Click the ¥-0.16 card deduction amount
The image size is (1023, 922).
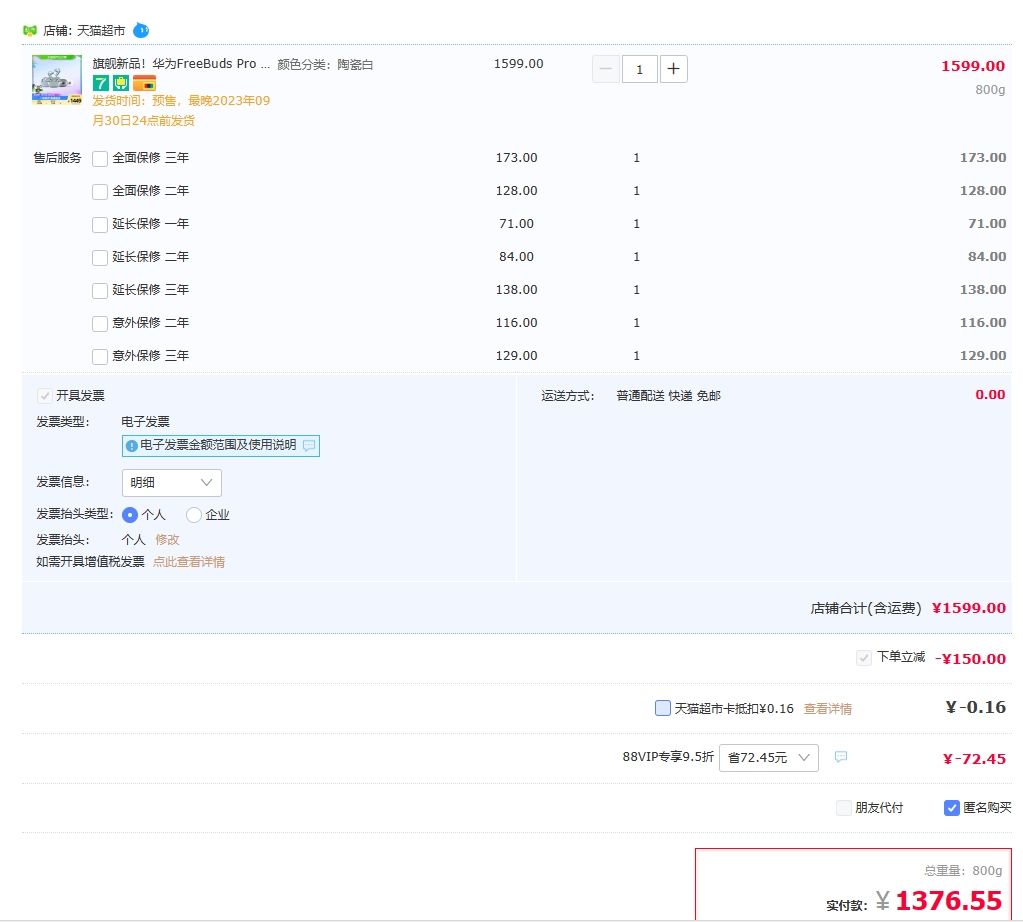click(975, 707)
